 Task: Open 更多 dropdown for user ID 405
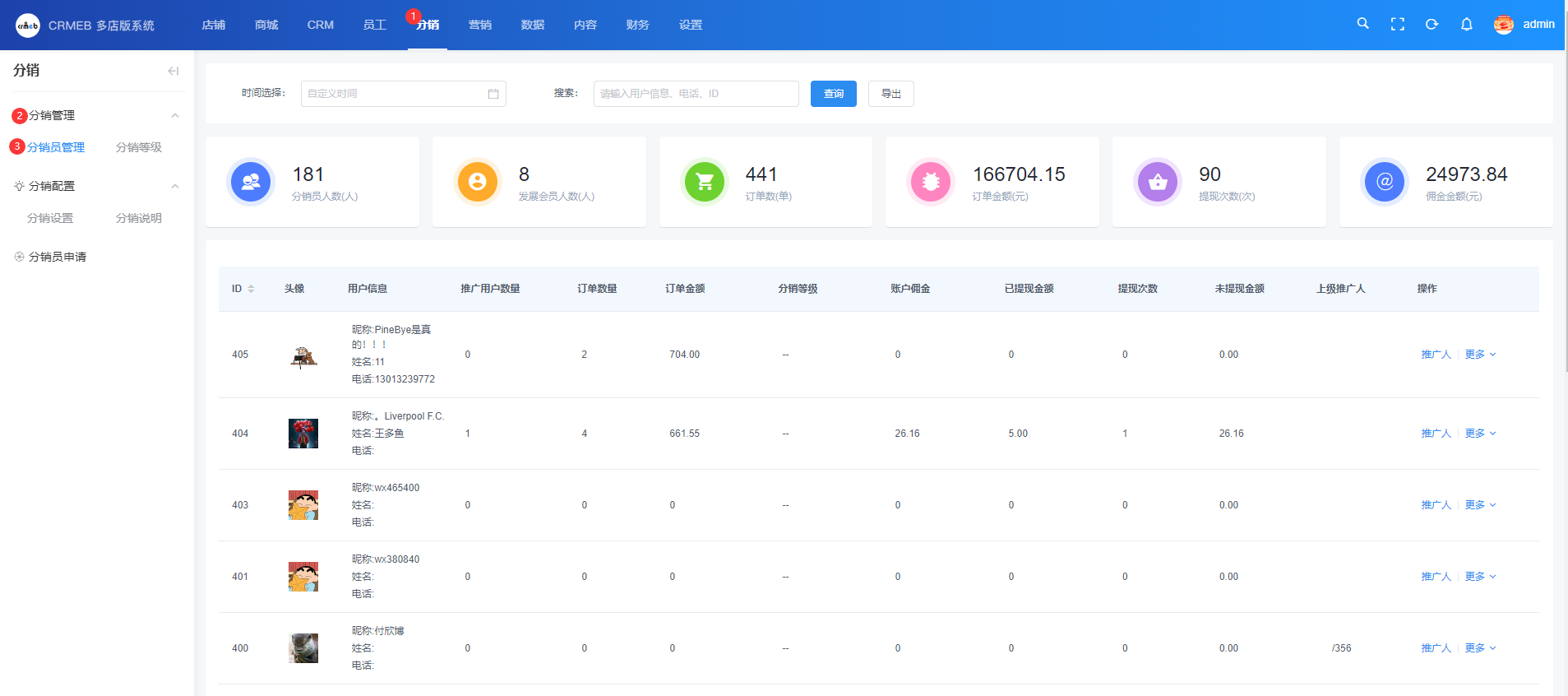point(1480,355)
